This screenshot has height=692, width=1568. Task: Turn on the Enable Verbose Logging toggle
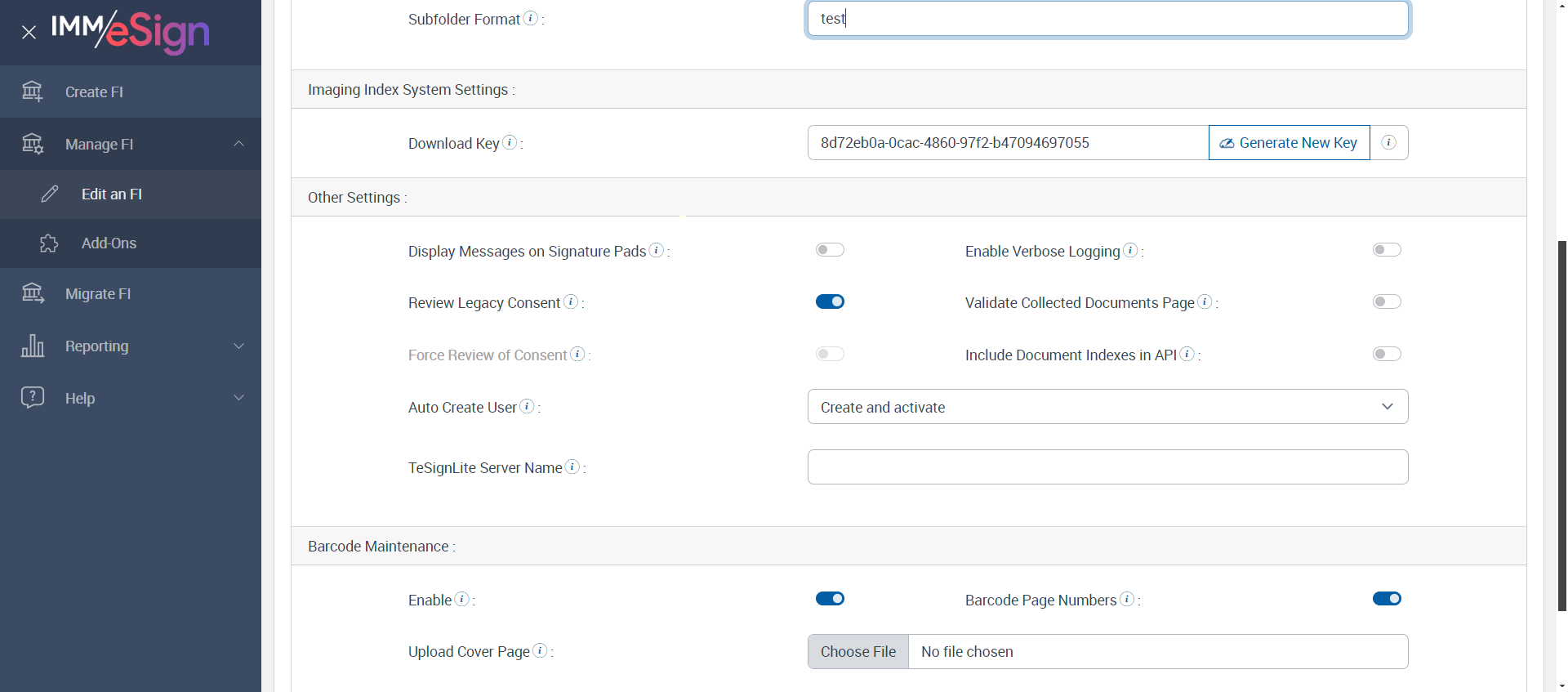click(x=1387, y=250)
